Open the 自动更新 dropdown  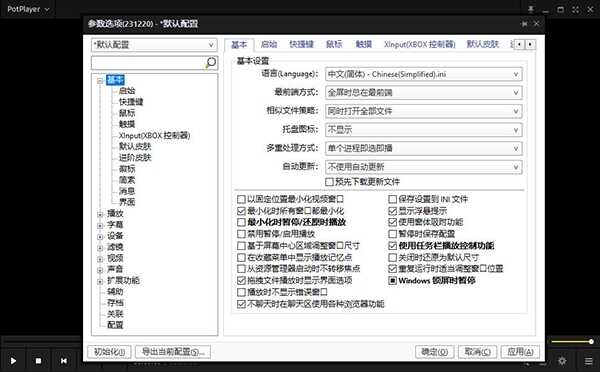tap(424, 167)
